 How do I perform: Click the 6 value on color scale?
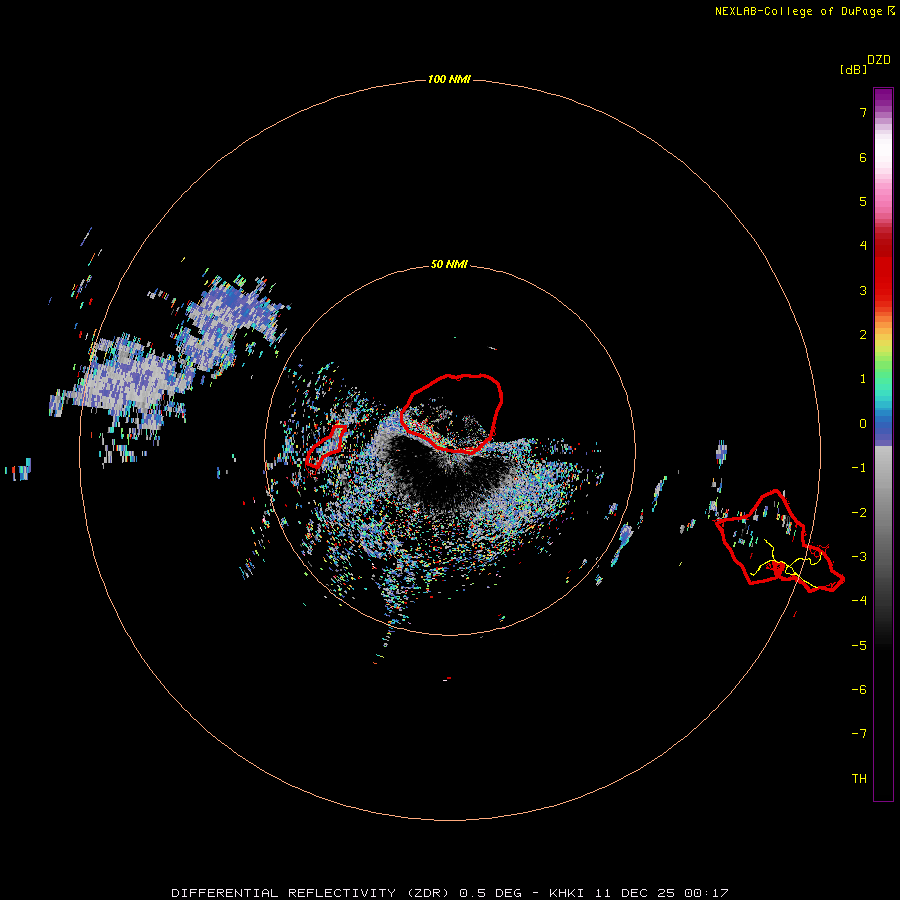click(x=863, y=157)
